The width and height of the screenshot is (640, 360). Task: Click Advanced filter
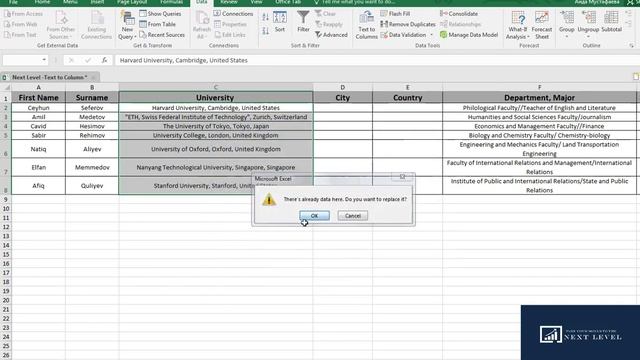pos(331,35)
